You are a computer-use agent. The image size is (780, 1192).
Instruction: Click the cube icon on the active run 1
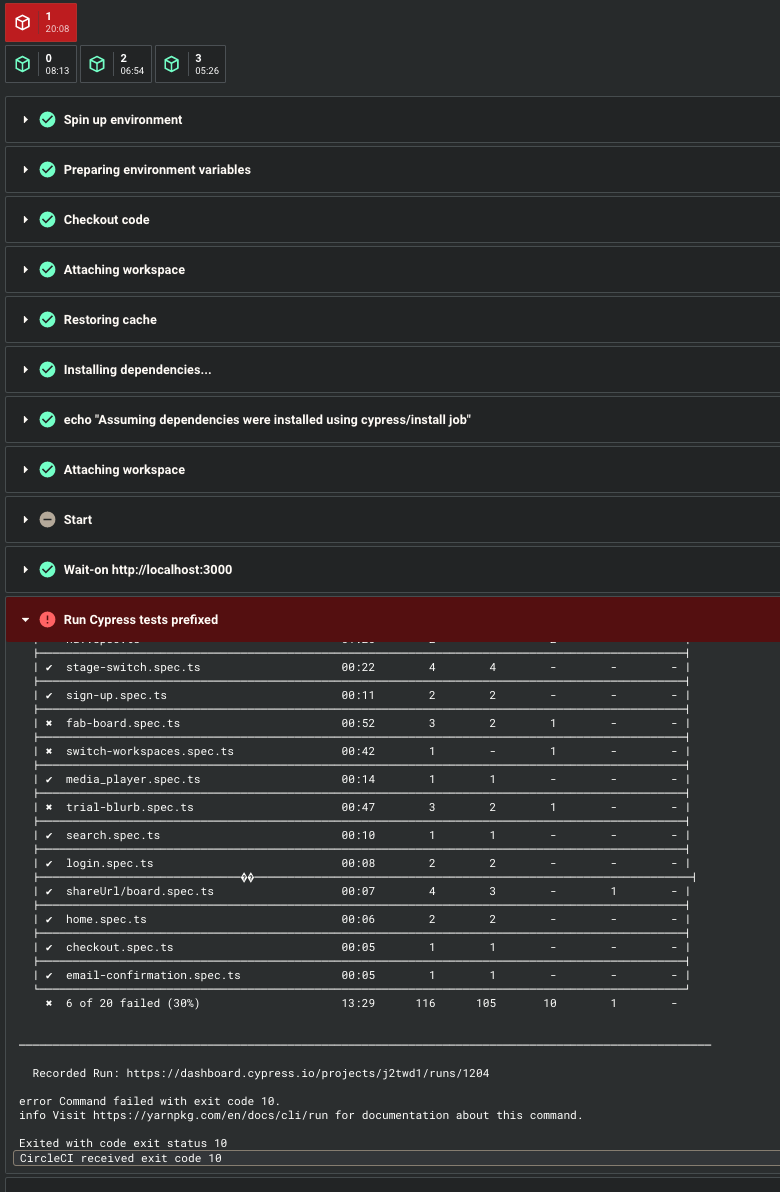pos(22,22)
